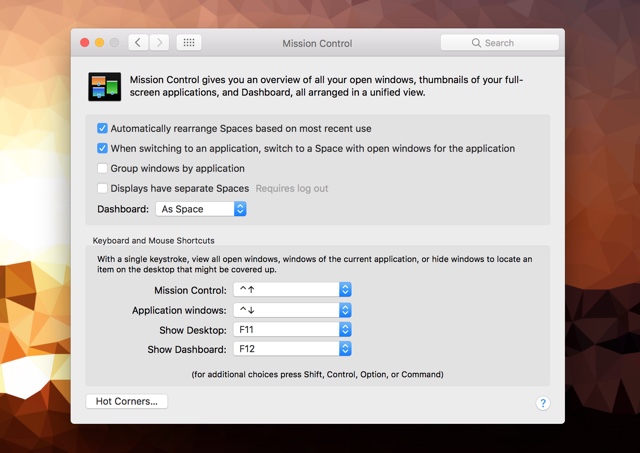Click the Hot Corners… button

[127, 401]
